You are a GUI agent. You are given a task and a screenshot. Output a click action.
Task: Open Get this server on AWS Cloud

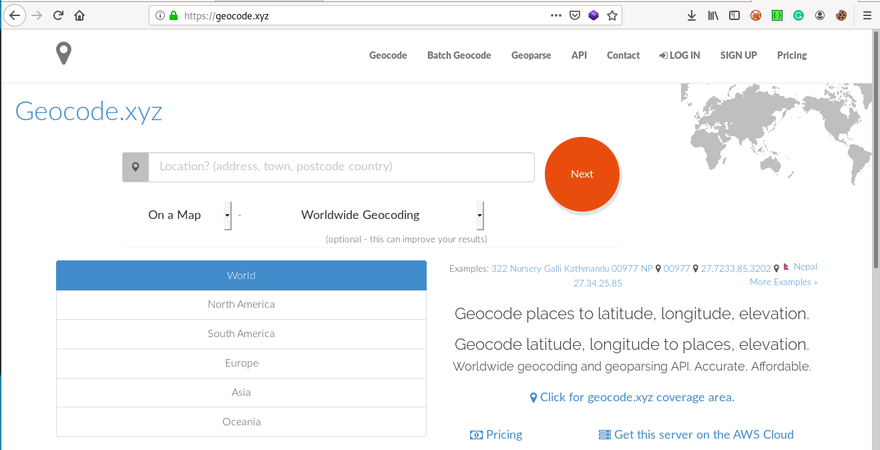(x=696, y=434)
